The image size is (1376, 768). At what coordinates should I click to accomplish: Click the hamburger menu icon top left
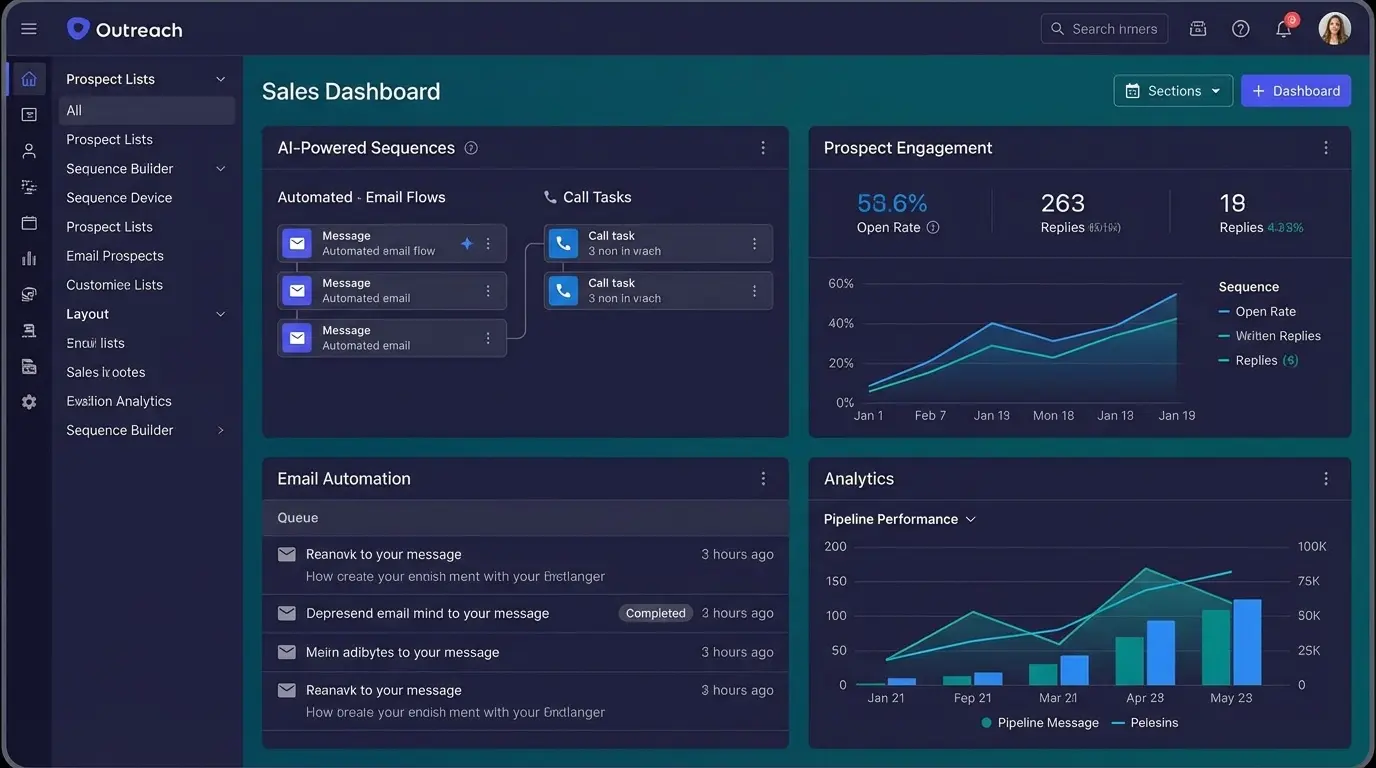28,27
